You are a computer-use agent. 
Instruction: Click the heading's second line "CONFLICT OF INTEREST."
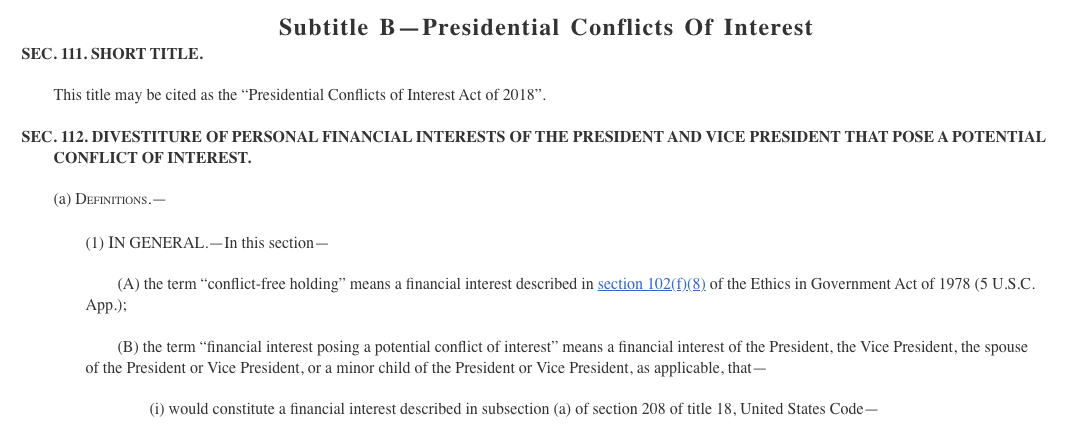click(x=152, y=158)
